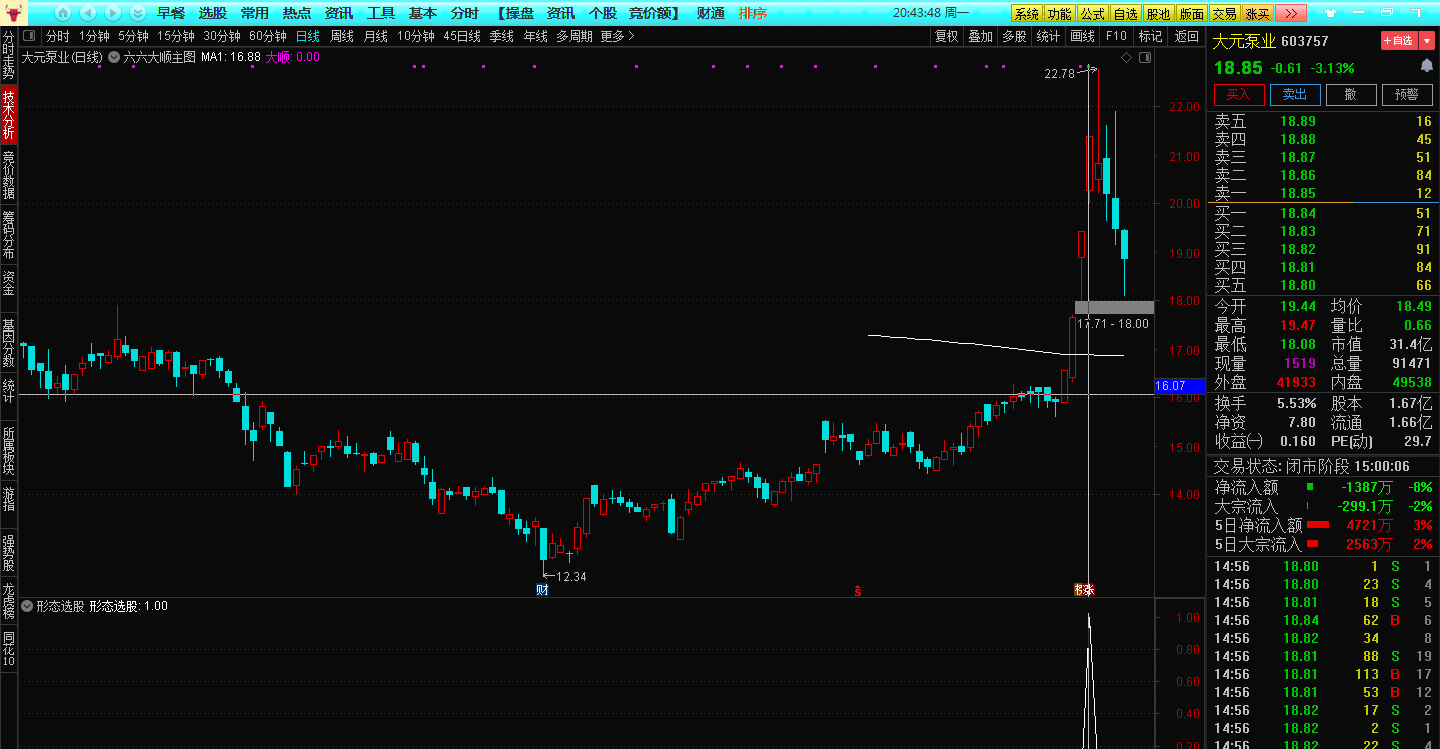This screenshot has height=749, width=1440.
Task: Click the red 买入 buy button
Action: point(1239,94)
